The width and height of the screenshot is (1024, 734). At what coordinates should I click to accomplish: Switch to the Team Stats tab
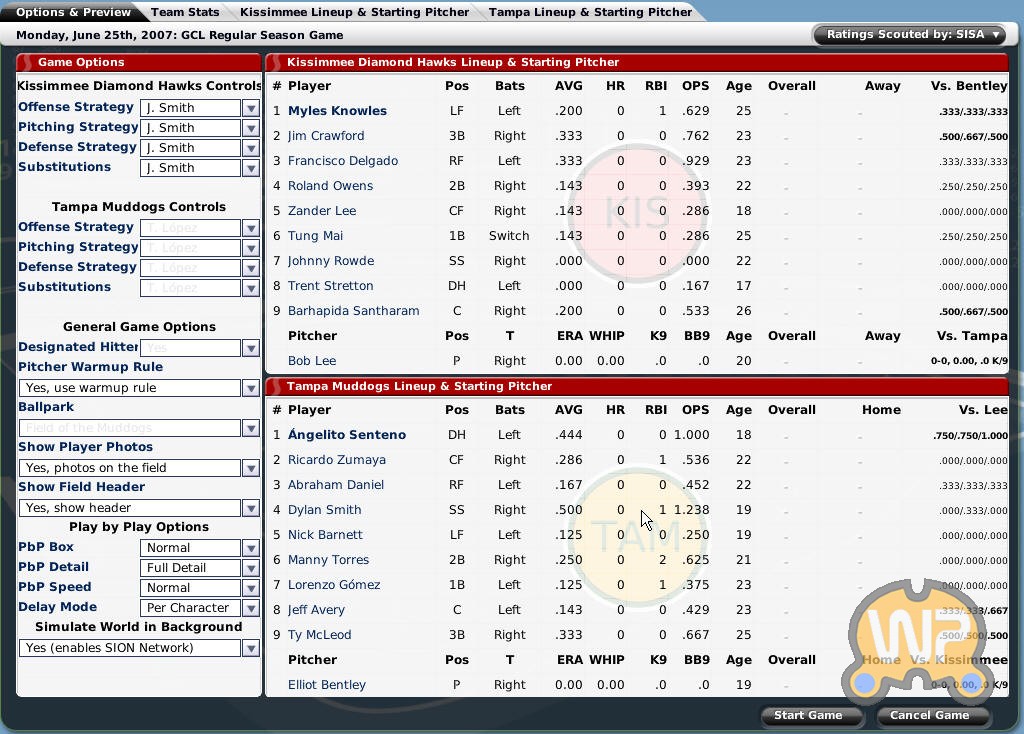point(185,12)
